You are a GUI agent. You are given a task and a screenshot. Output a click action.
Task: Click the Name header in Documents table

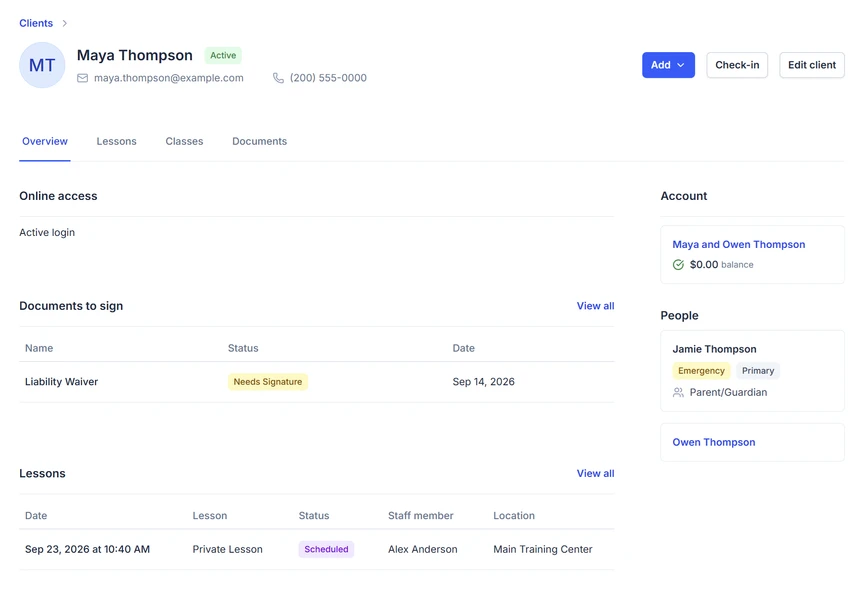(39, 348)
